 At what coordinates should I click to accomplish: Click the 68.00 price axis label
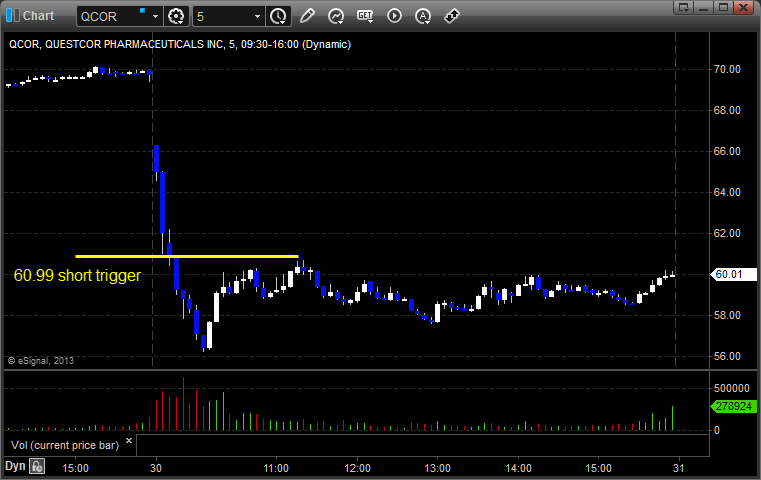727,110
